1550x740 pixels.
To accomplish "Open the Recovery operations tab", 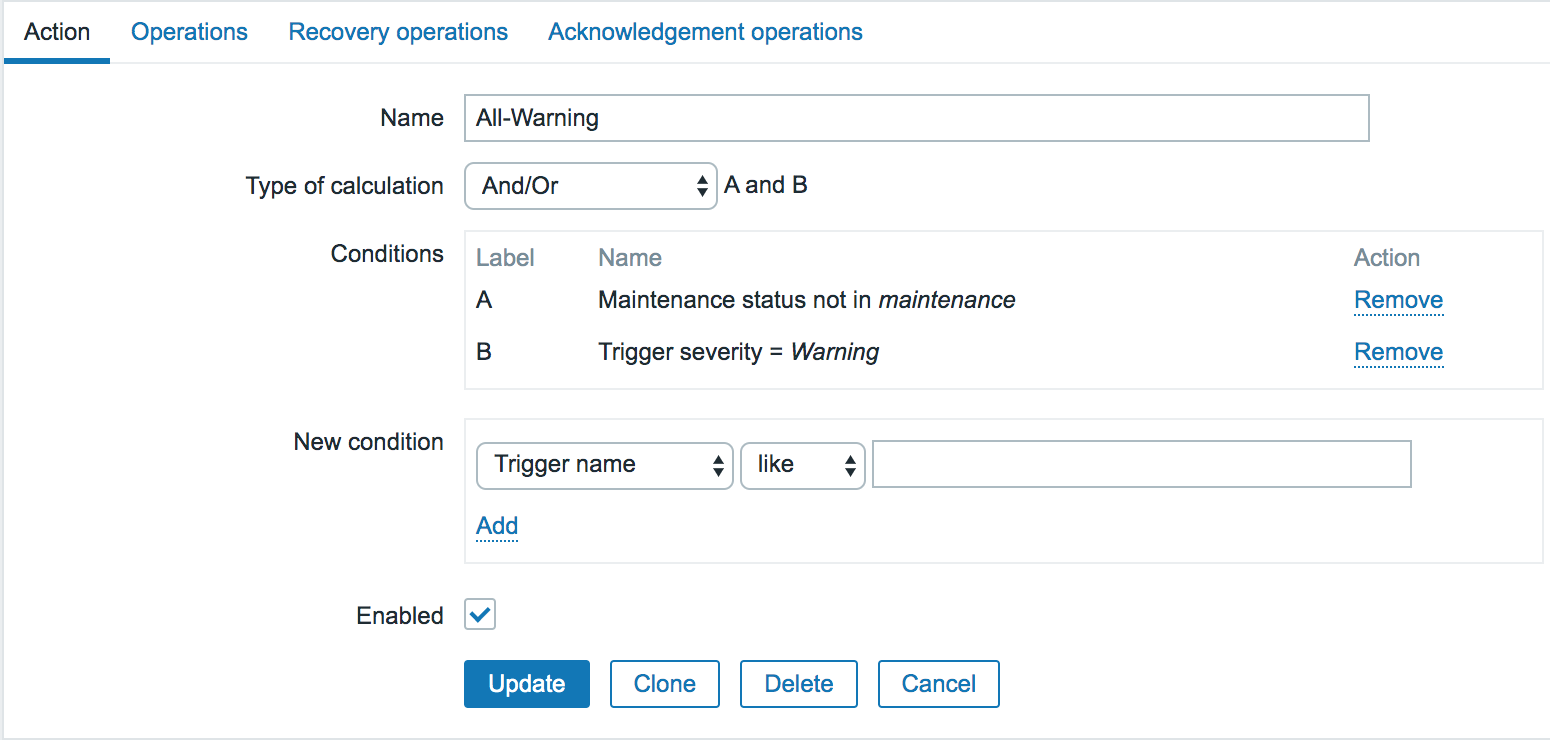I will pyautogui.click(x=398, y=32).
